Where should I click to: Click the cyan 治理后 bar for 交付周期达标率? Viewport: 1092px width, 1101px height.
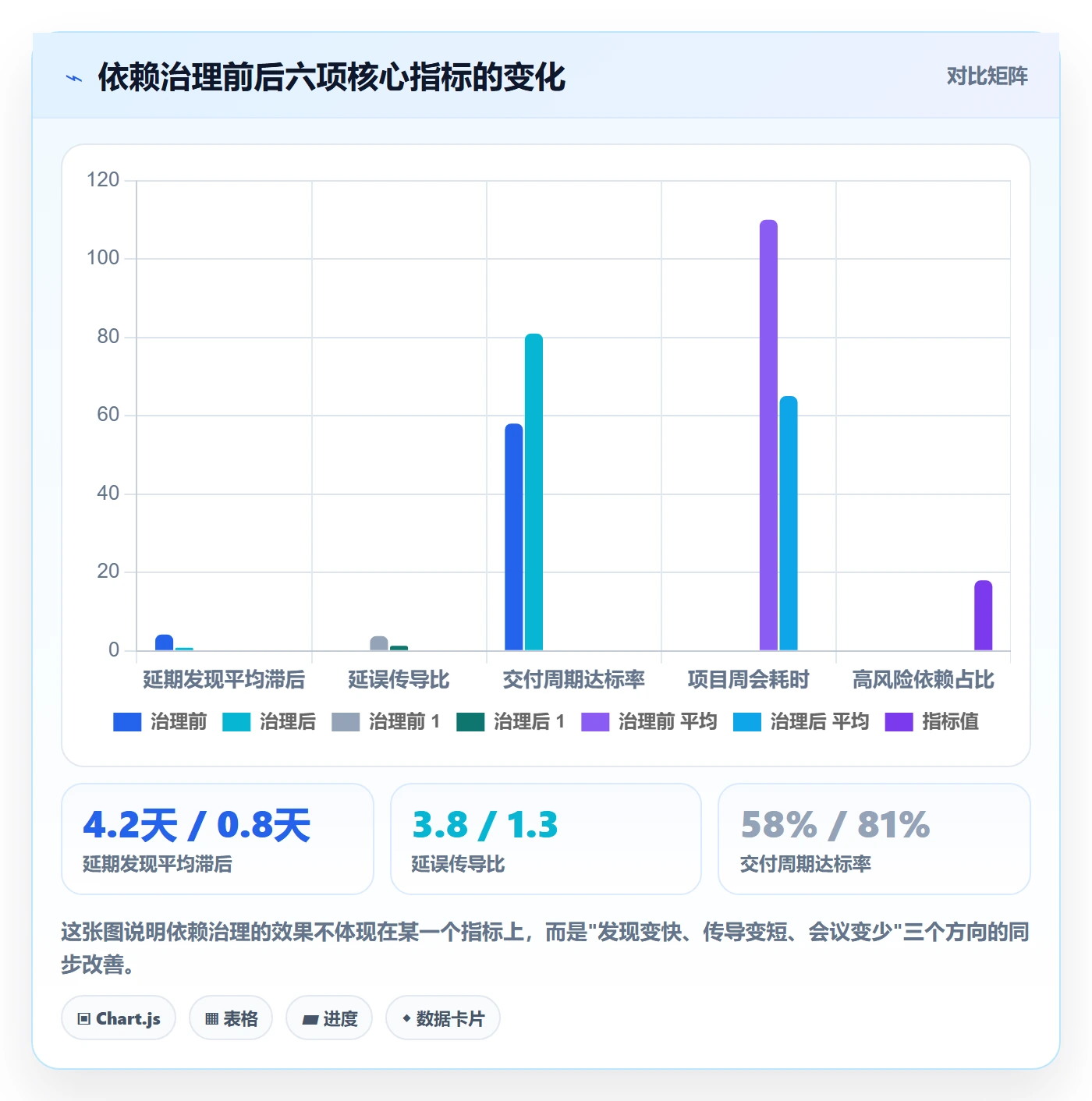tap(534, 492)
